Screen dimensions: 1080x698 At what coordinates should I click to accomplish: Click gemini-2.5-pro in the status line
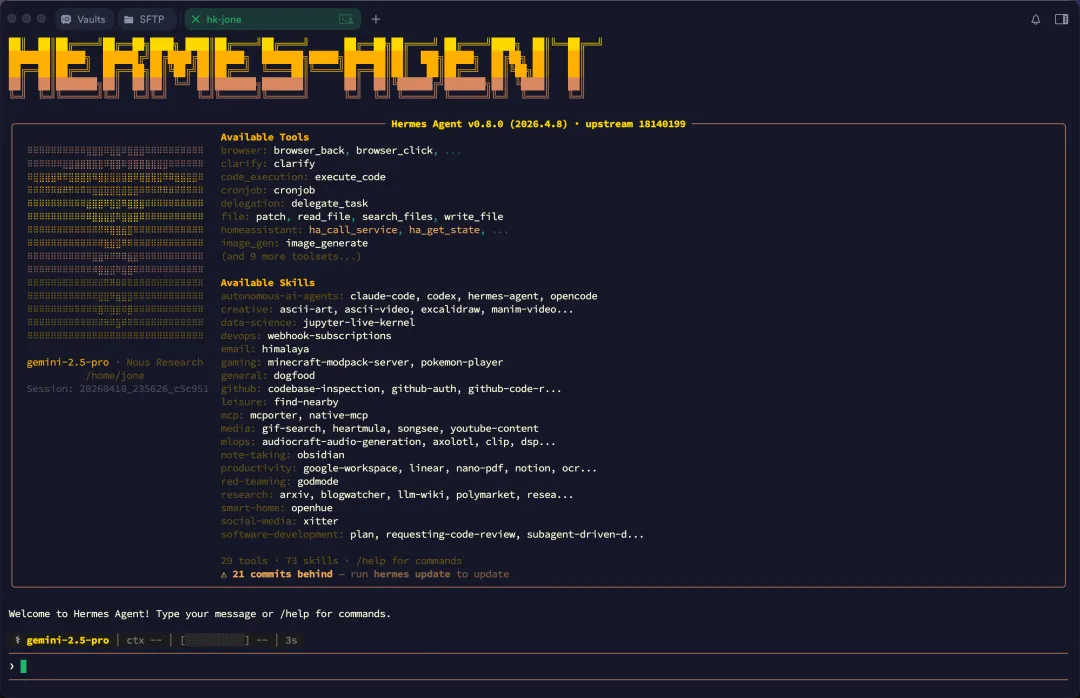(68, 640)
